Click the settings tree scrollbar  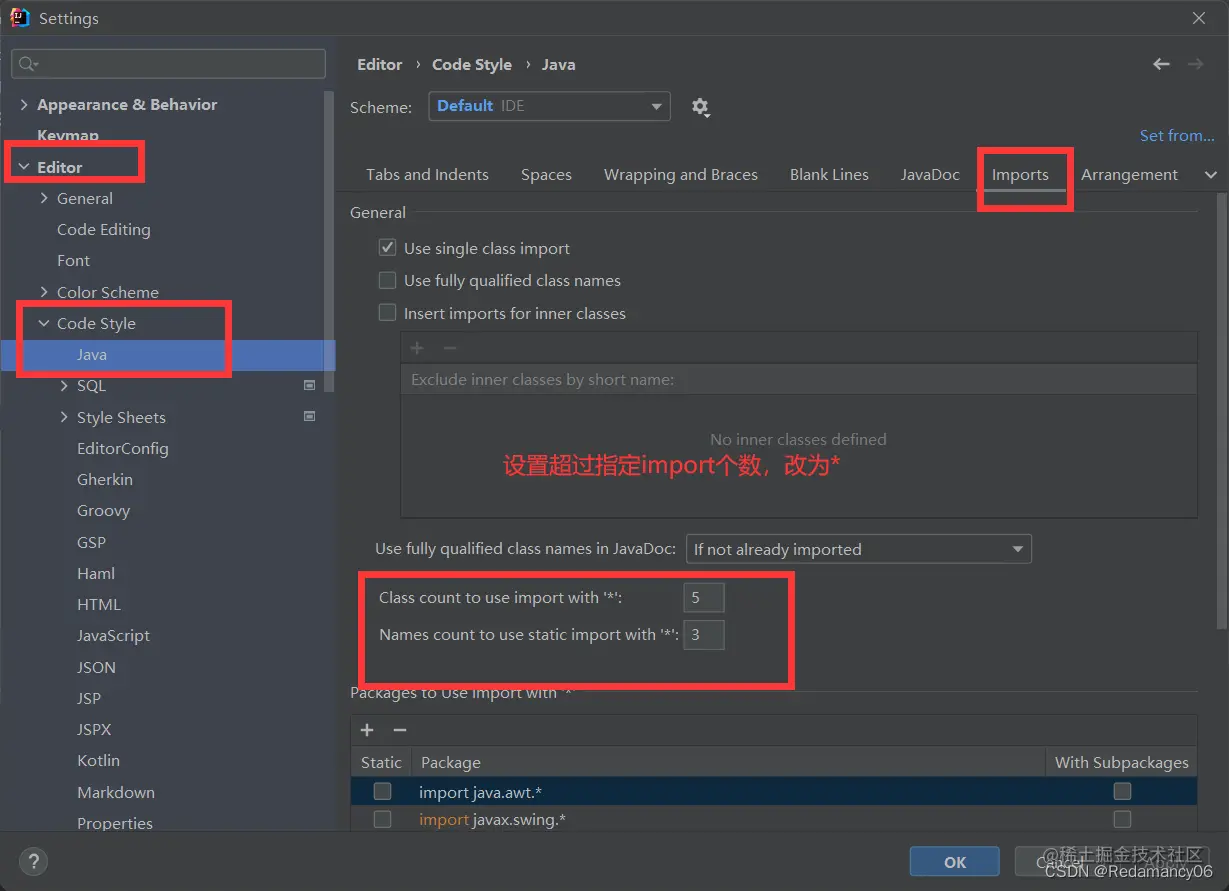coord(329,240)
